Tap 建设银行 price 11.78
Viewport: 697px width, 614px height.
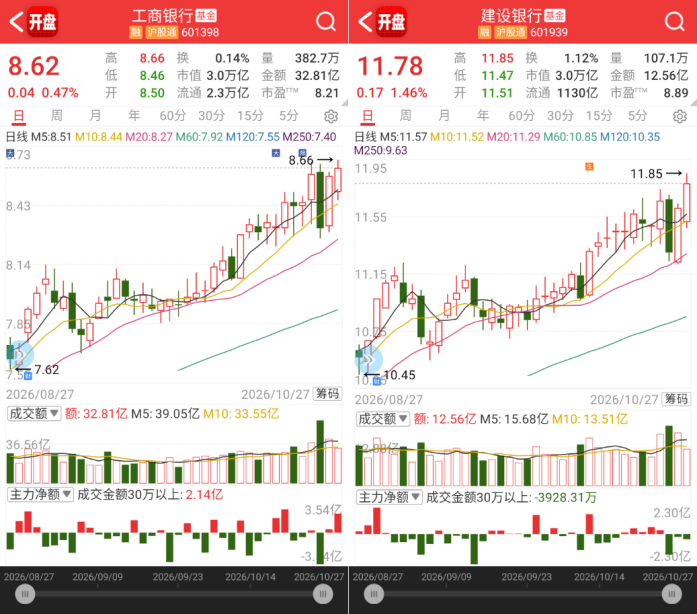(x=390, y=66)
